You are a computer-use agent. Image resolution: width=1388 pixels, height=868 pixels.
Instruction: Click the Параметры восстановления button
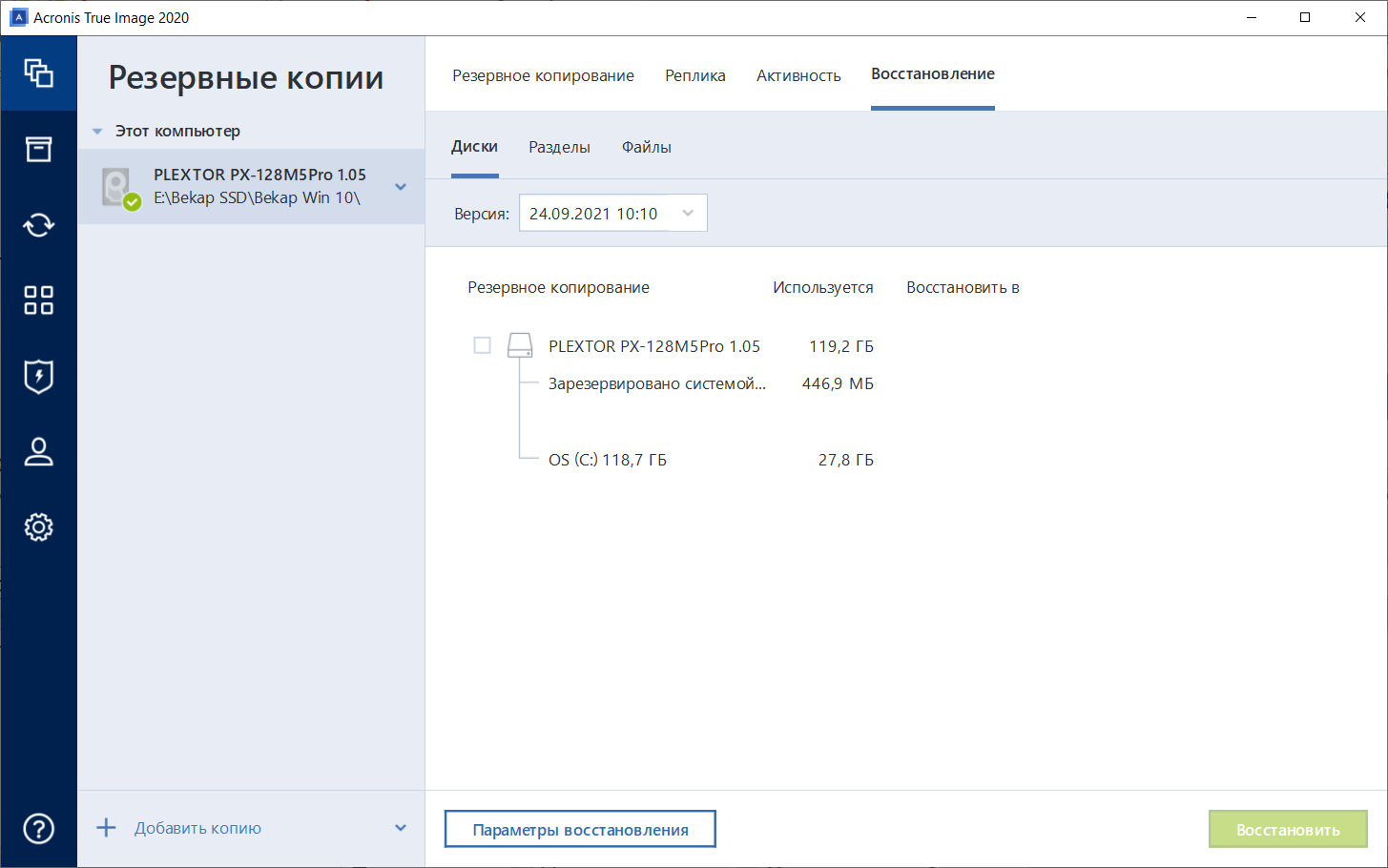tap(580, 829)
